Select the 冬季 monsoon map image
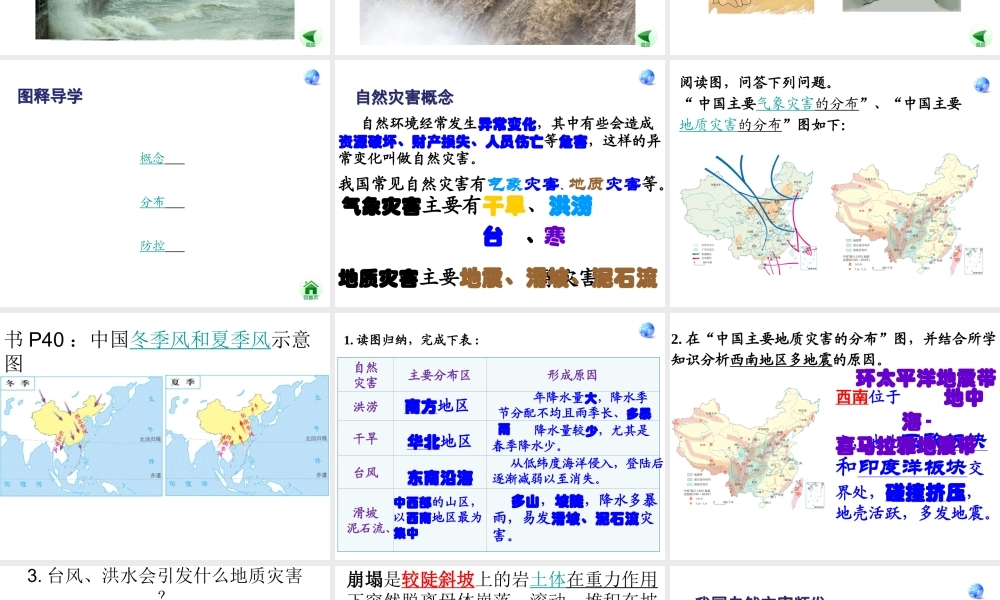 pyautogui.click(x=82, y=436)
